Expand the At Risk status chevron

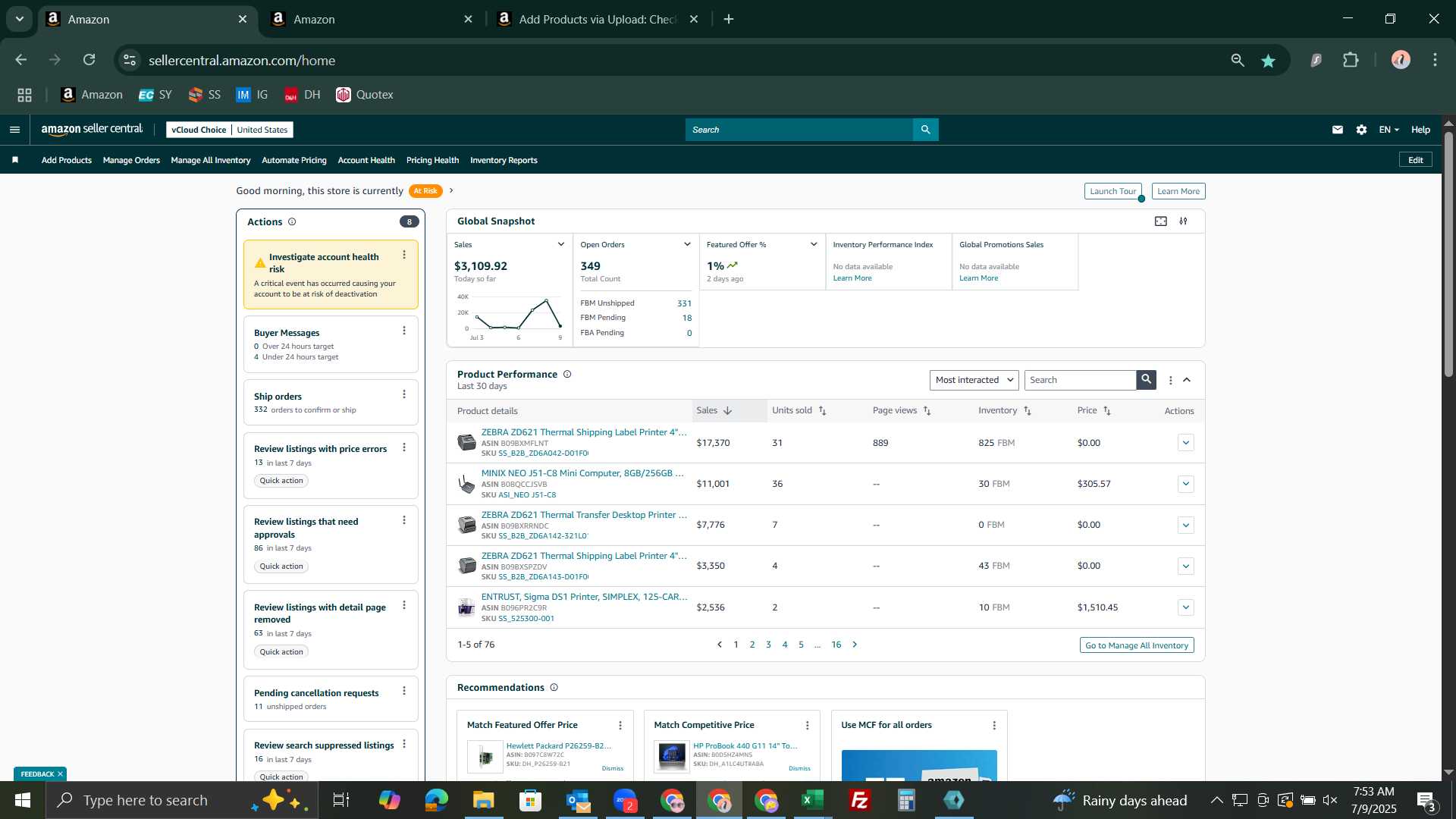[451, 190]
